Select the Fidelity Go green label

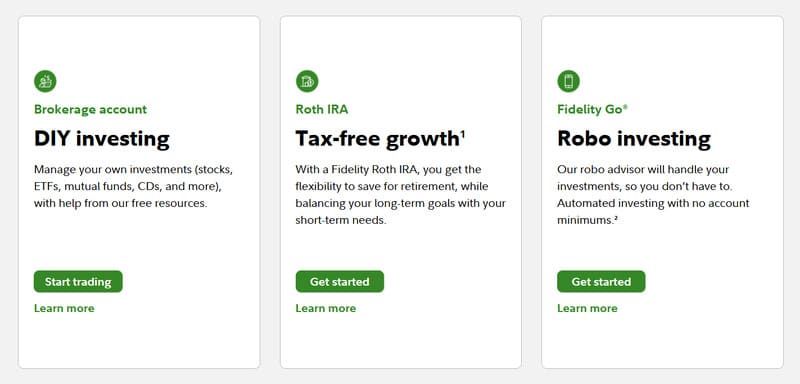coord(592,109)
